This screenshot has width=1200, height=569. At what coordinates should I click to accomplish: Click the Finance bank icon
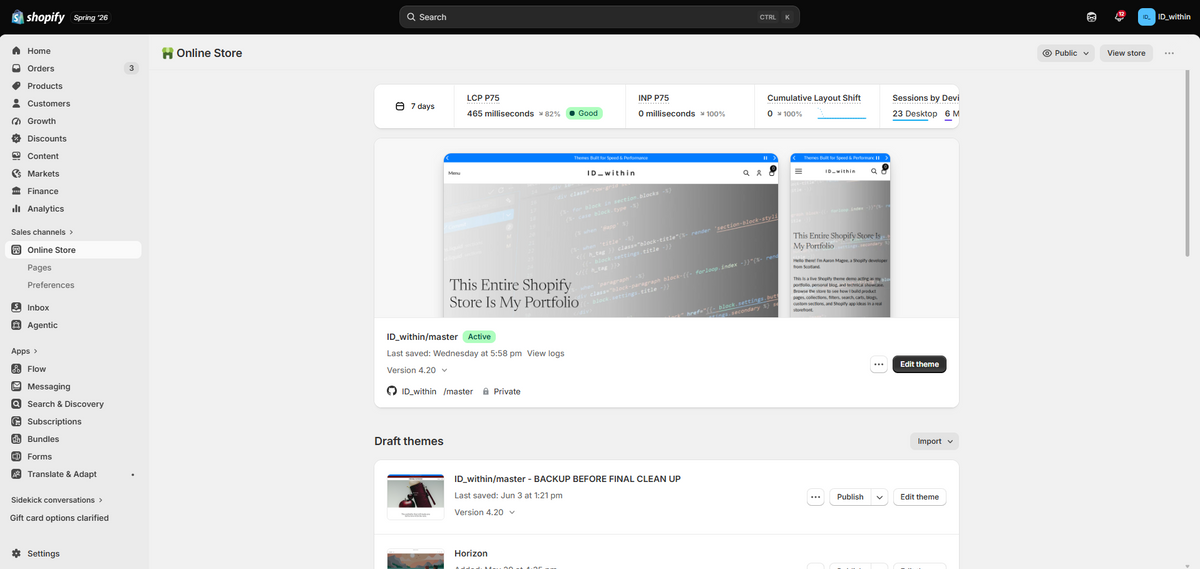[x=16, y=191]
